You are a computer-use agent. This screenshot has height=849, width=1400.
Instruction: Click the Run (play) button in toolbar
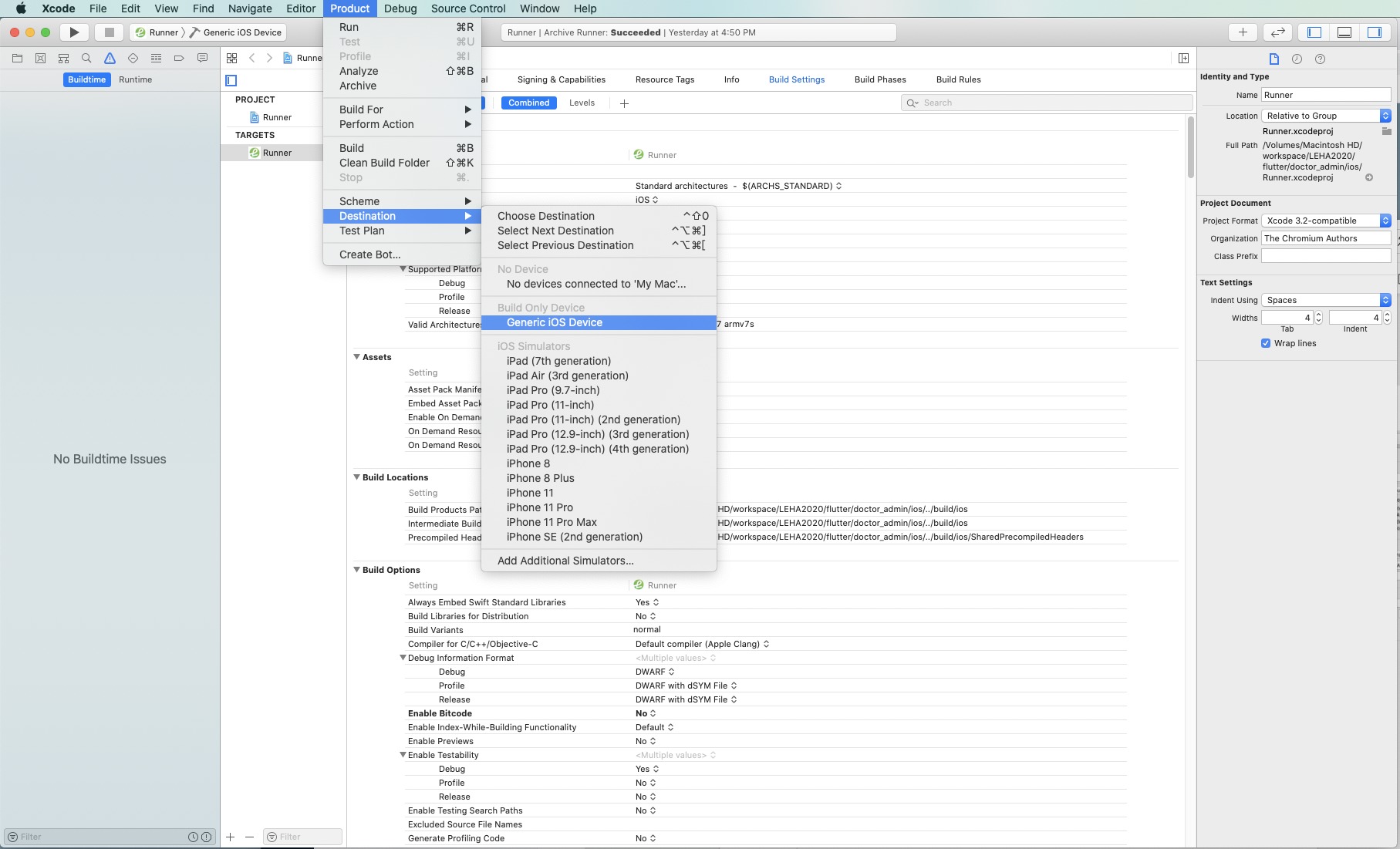(x=74, y=32)
